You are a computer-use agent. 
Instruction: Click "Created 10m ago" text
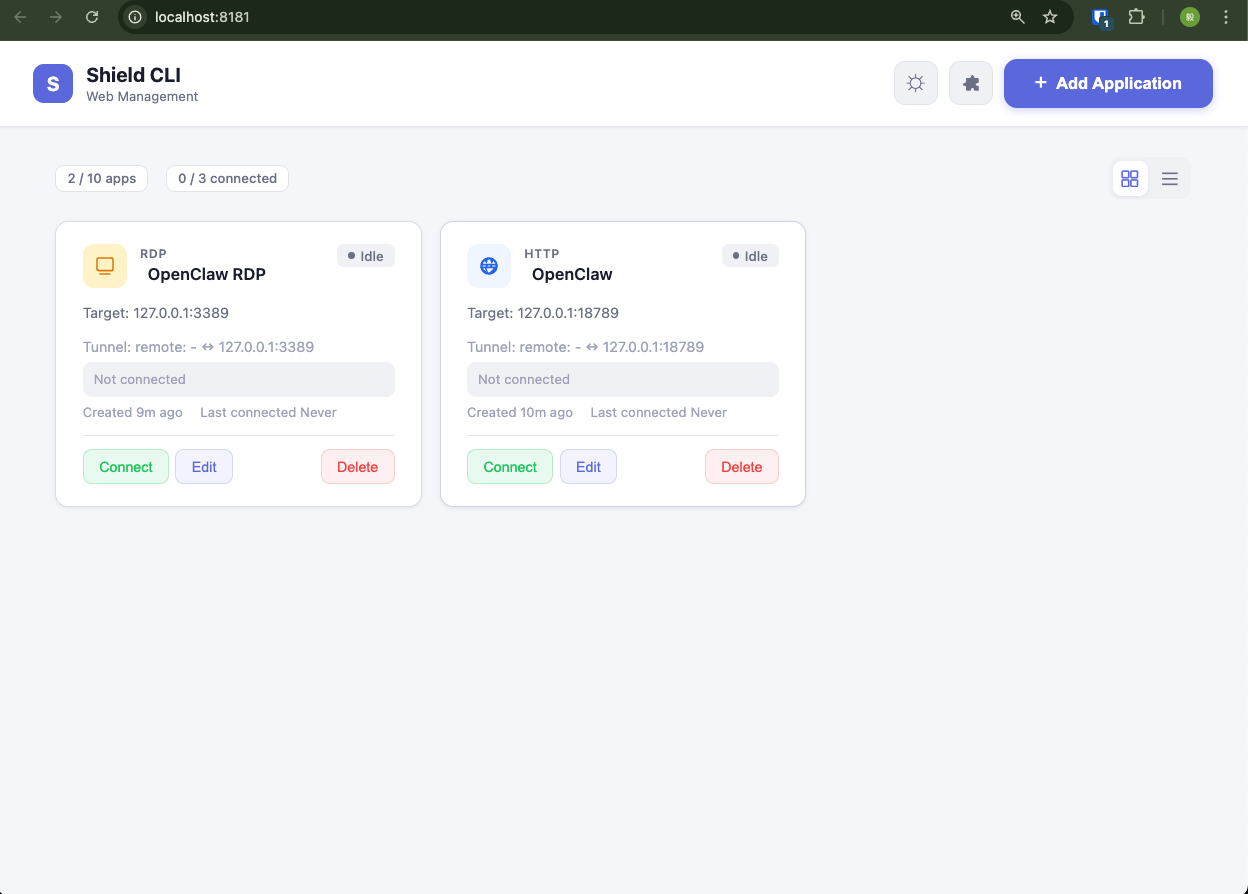coord(520,412)
